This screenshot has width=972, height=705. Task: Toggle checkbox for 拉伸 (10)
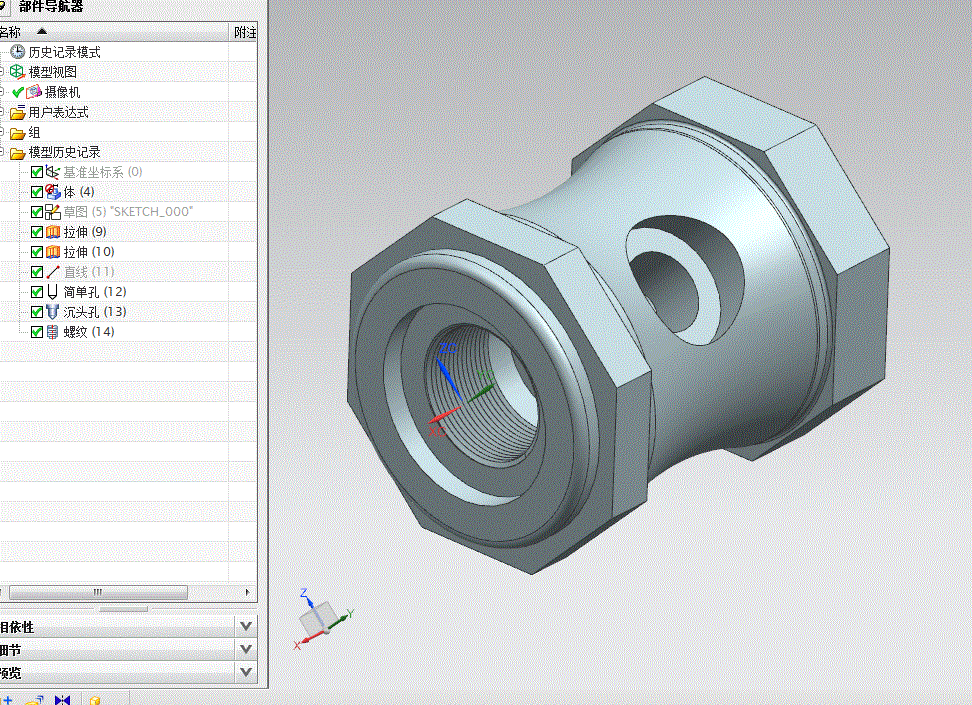coord(37,252)
